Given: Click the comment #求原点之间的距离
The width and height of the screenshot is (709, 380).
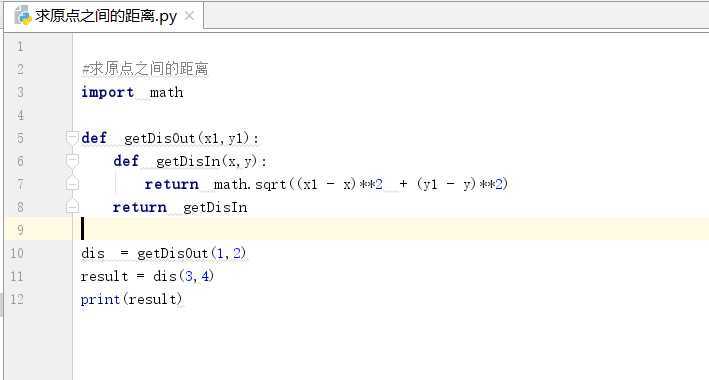Looking at the screenshot, I should (x=145, y=69).
